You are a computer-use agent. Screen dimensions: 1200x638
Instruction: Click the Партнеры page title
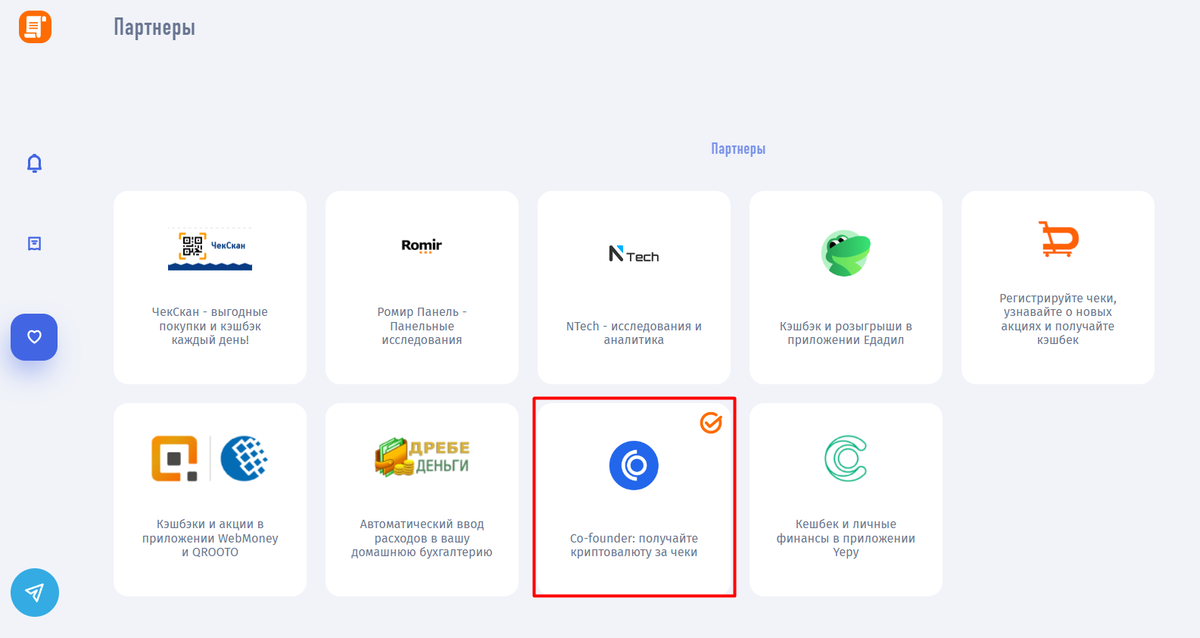pos(154,27)
